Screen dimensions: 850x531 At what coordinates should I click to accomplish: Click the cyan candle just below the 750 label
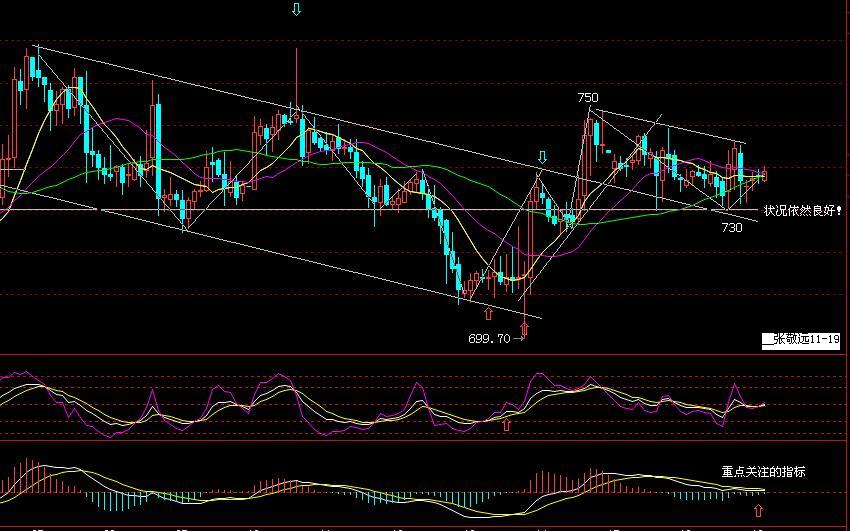598,132
